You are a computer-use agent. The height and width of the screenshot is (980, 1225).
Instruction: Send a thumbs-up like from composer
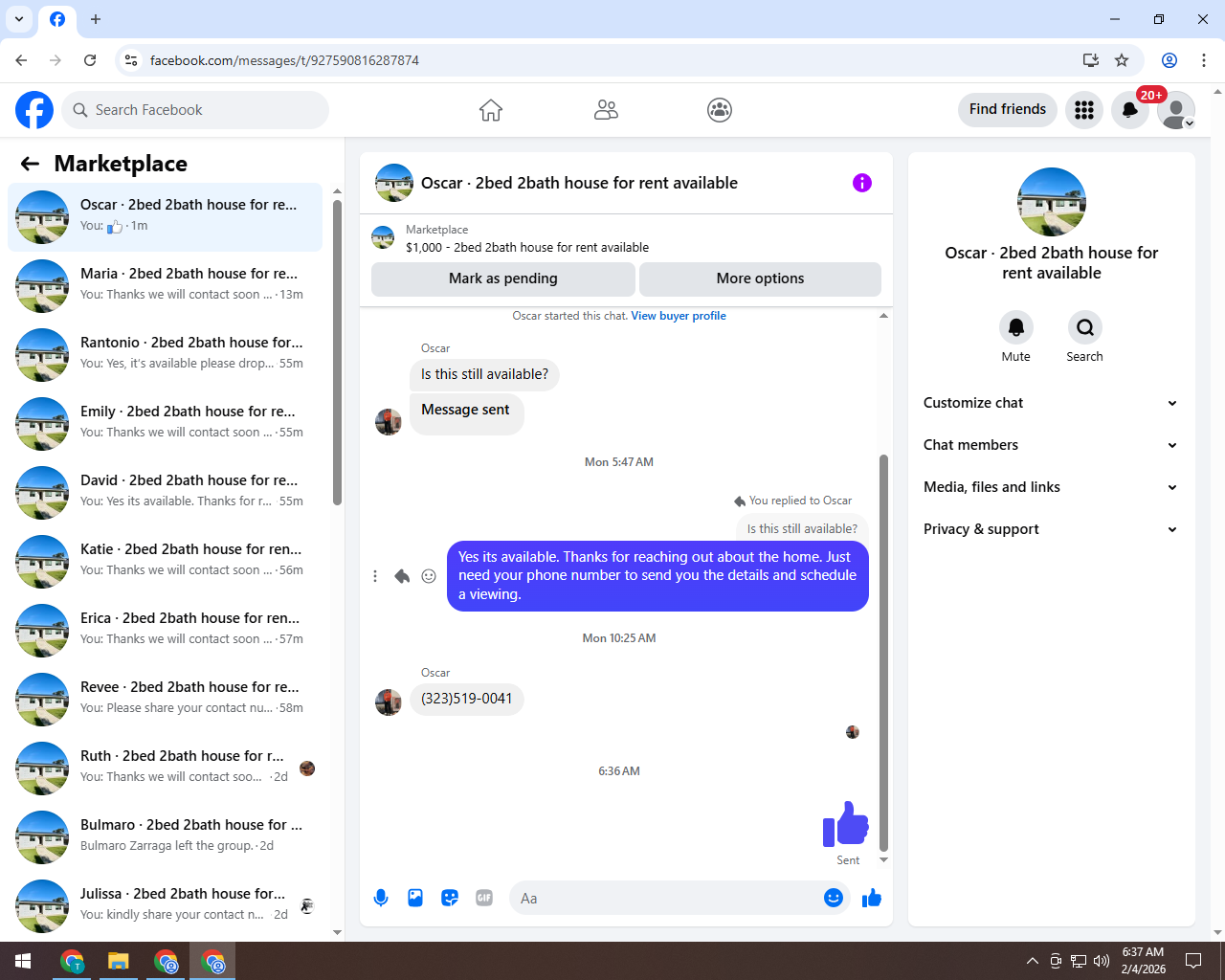[x=872, y=898]
